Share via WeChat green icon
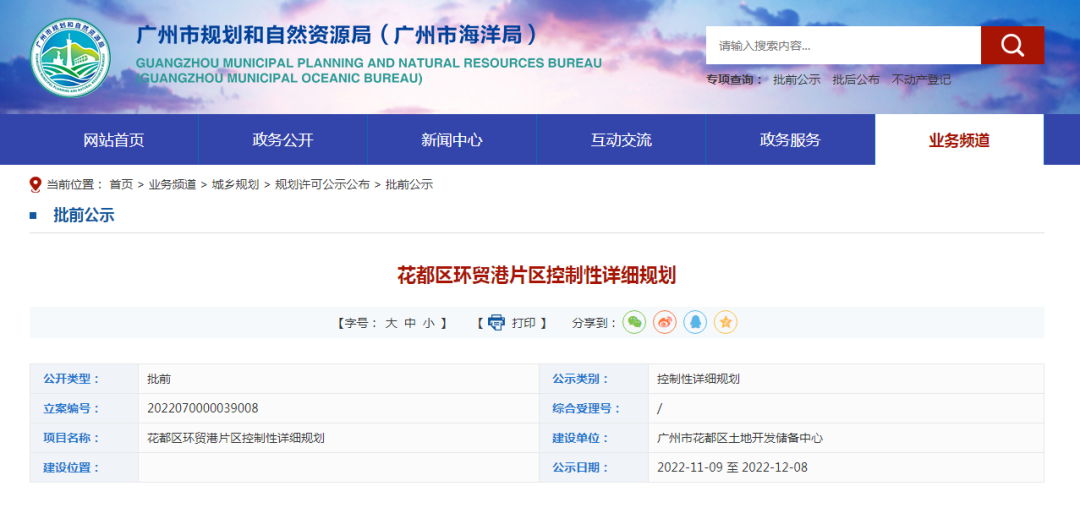The image size is (1080, 508). click(x=634, y=321)
